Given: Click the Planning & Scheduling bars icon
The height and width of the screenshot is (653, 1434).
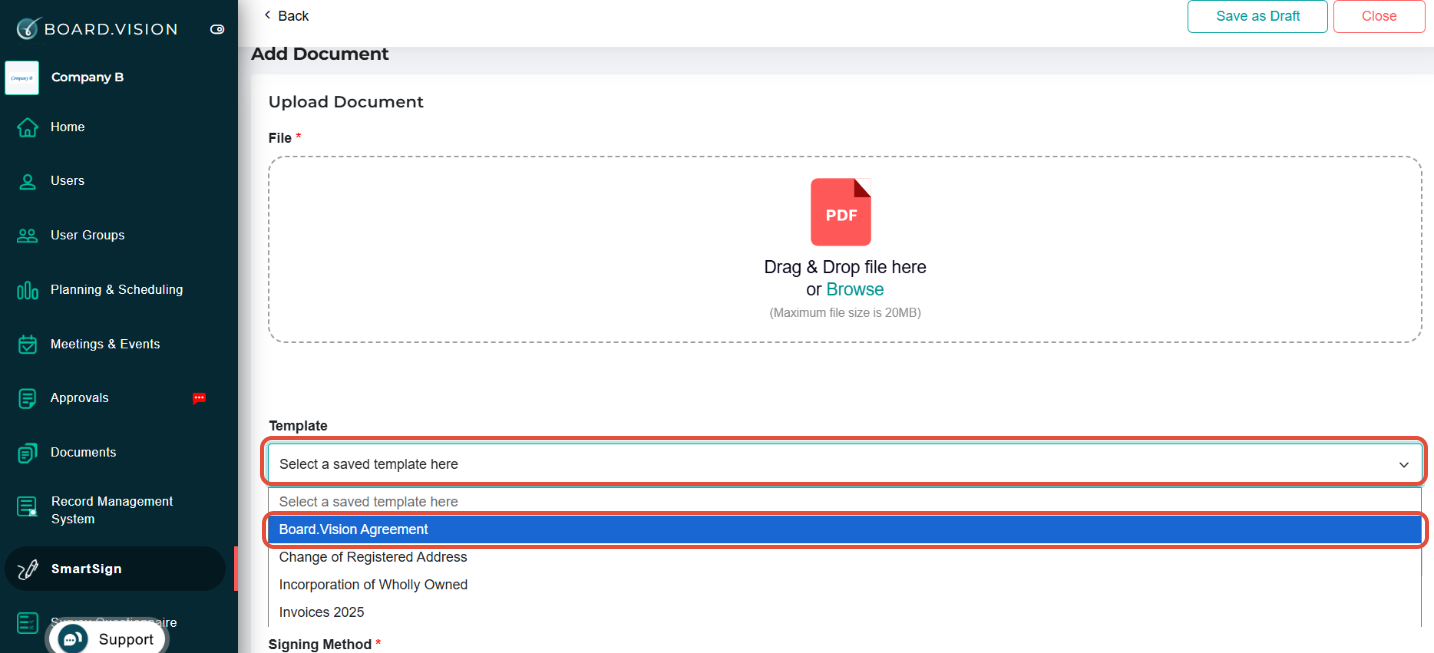Looking at the screenshot, I should click(28, 290).
